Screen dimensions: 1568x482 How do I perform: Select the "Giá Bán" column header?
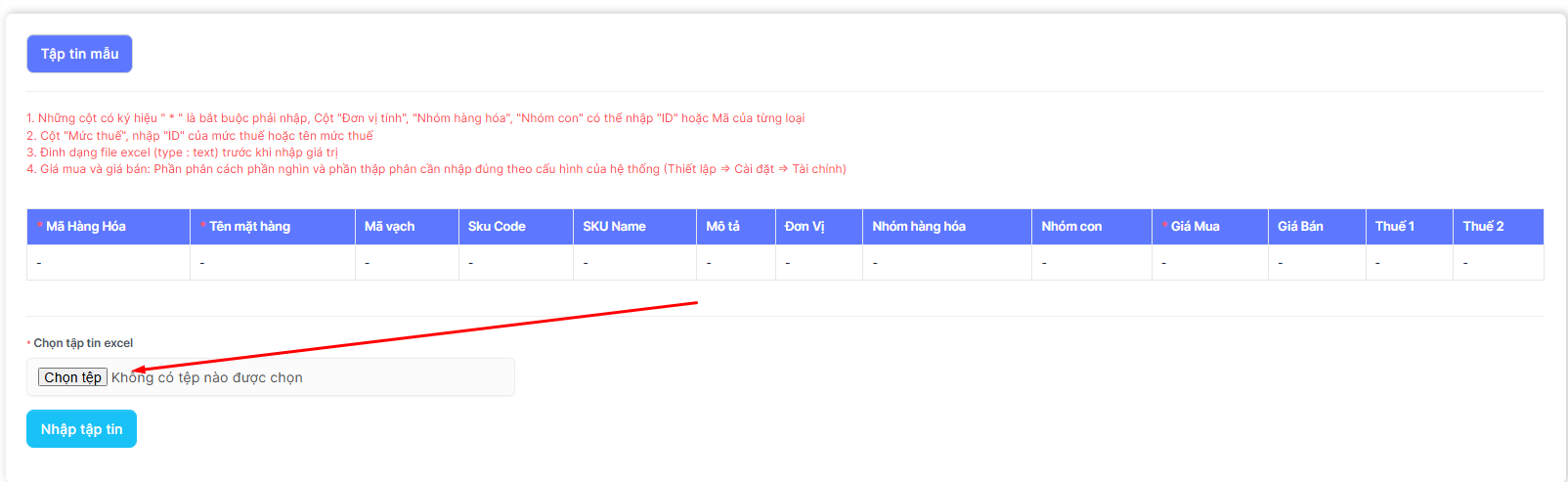(x=1300, y=227)
